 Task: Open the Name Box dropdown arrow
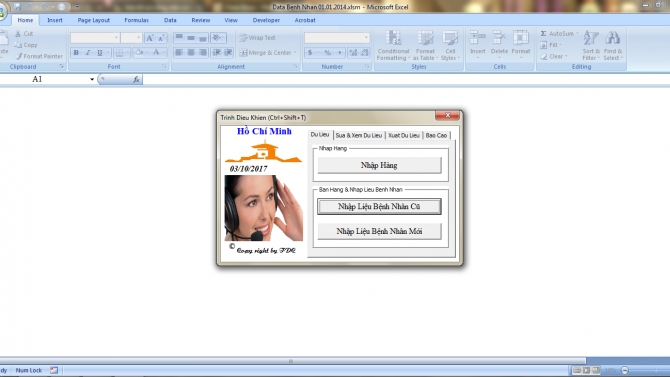[x=92, y=79]
